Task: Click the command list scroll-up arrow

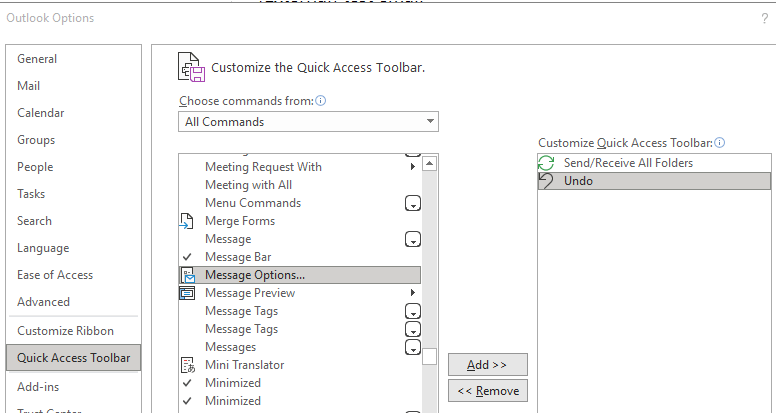Action: 430,163
